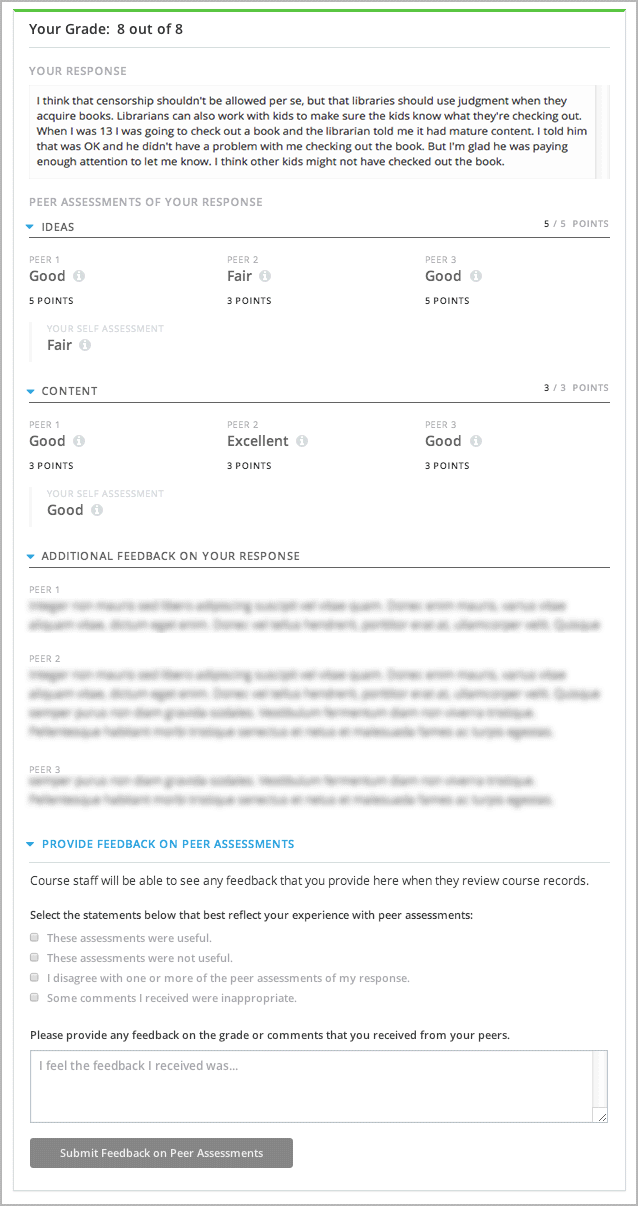Viewport: 638px width, 1206px height.
Task: Check 'These assessments were useful' box
Action: (x=35, y=938)
